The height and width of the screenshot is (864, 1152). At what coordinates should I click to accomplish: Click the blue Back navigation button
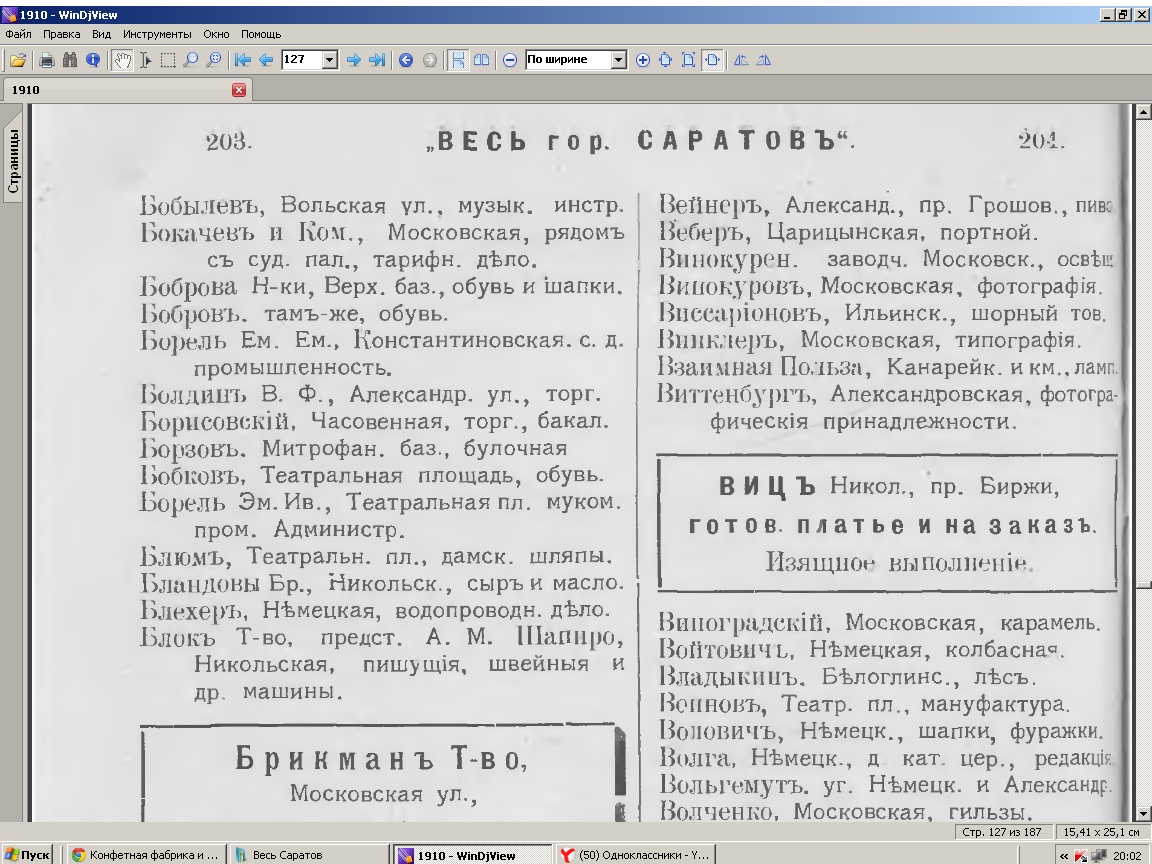point(406,60)
